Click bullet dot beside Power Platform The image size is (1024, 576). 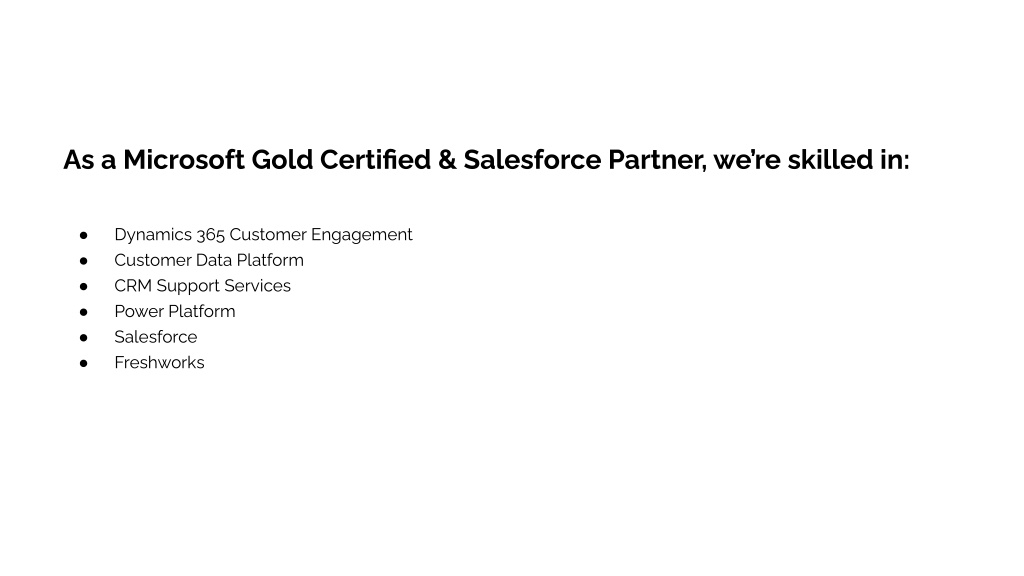(84, 312)
